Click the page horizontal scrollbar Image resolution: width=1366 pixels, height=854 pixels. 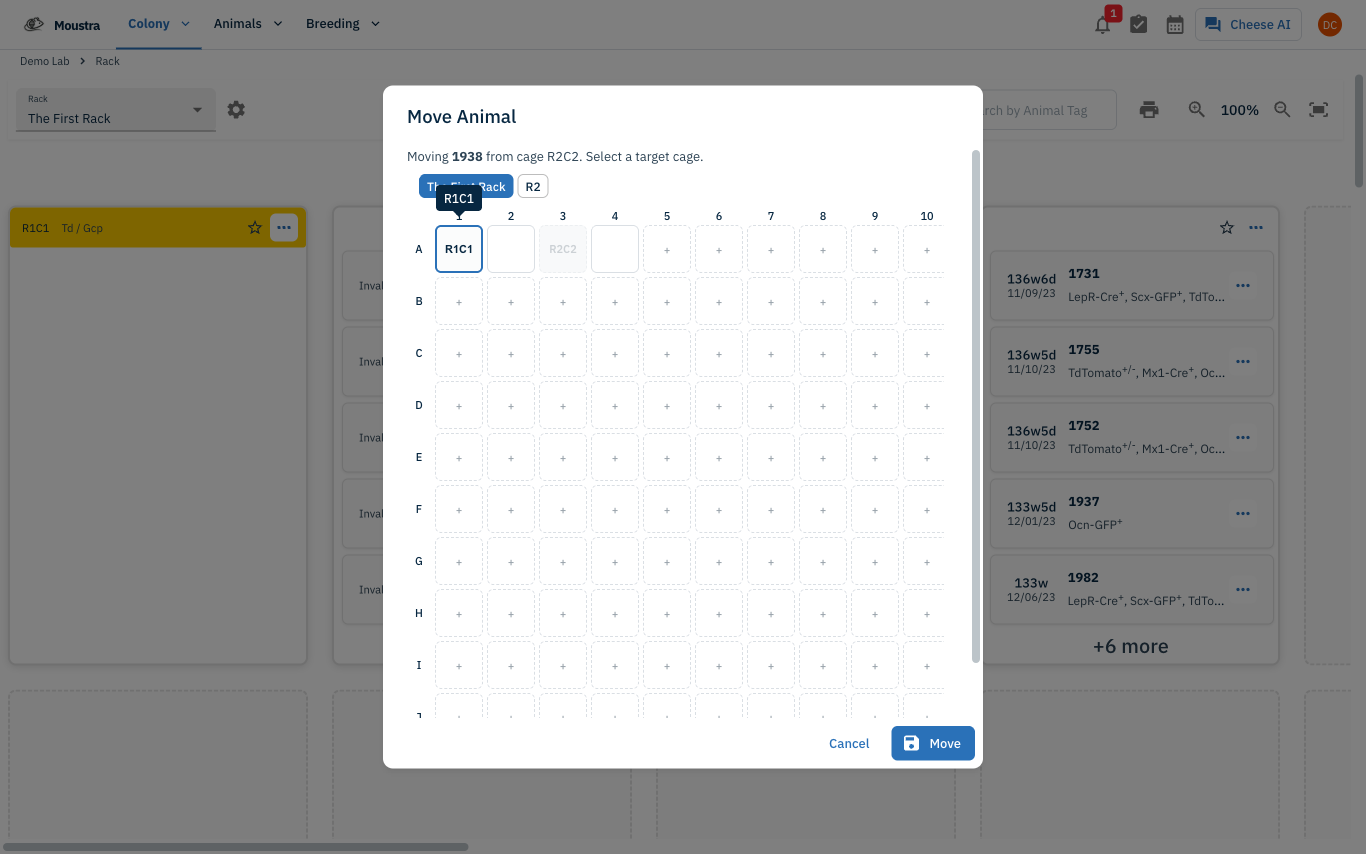click(234, 846)
